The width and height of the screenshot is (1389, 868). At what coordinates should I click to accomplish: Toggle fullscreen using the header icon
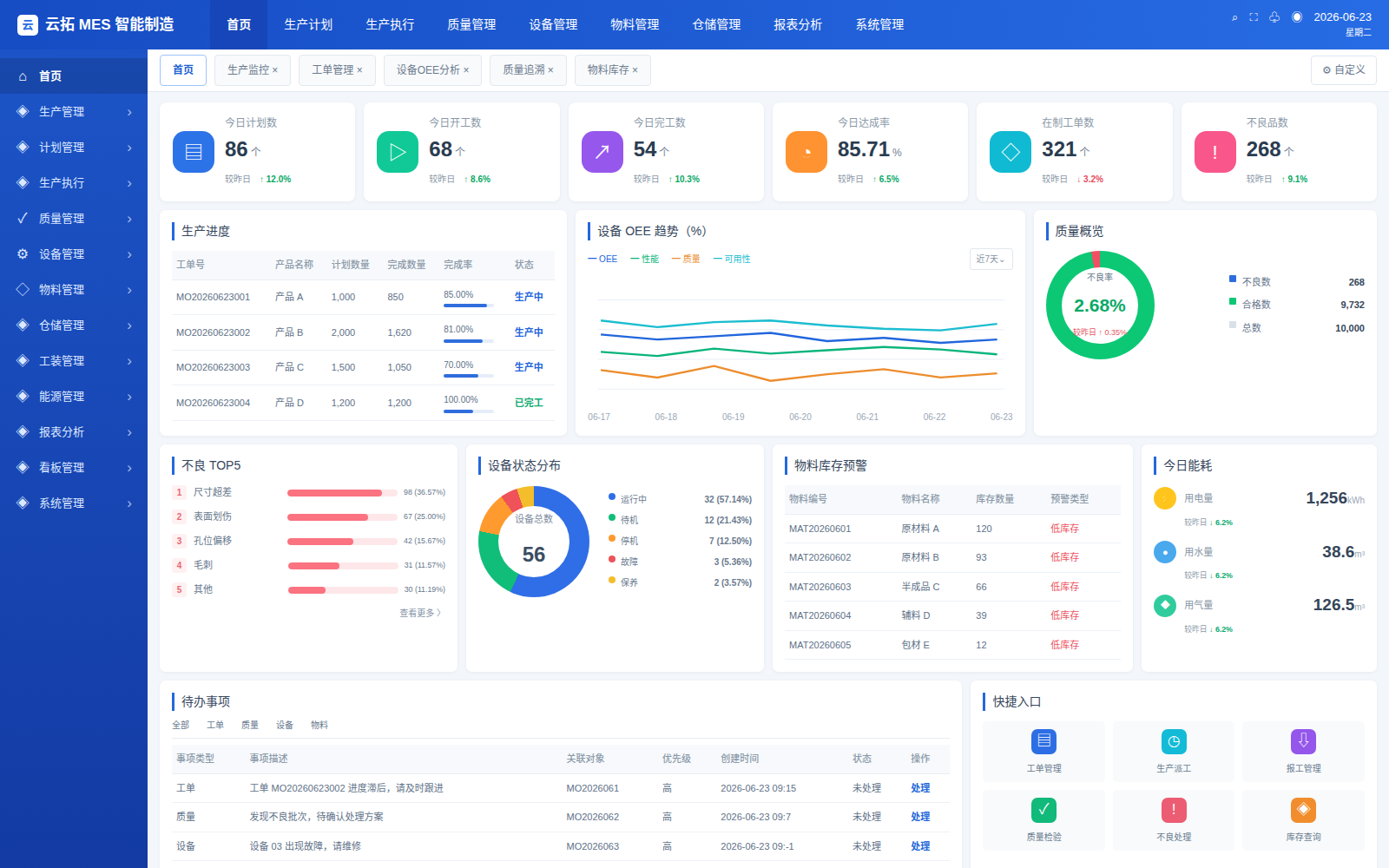point(1254,17)
